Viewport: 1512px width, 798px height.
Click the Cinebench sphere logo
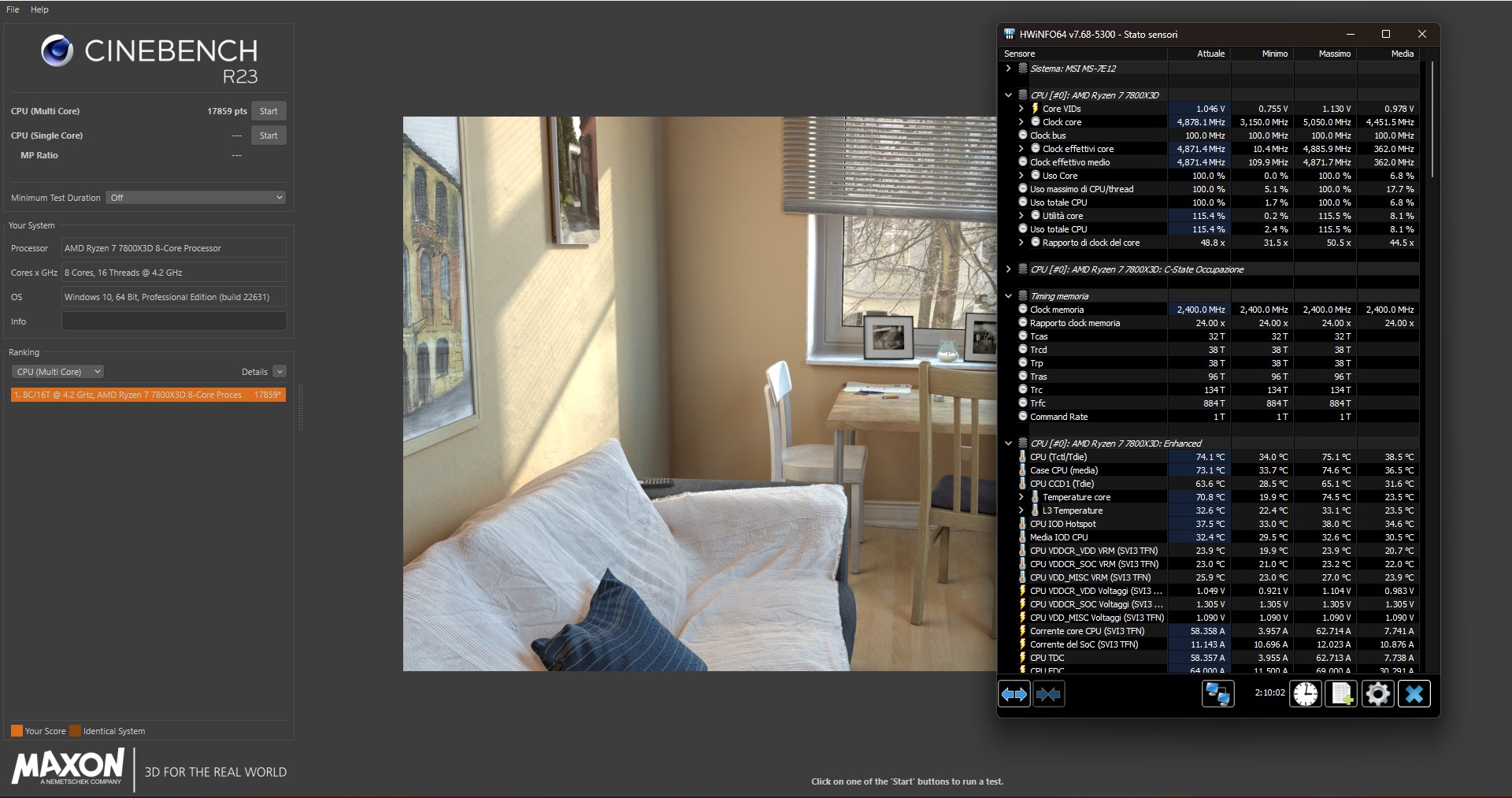(x=57, y=51)
